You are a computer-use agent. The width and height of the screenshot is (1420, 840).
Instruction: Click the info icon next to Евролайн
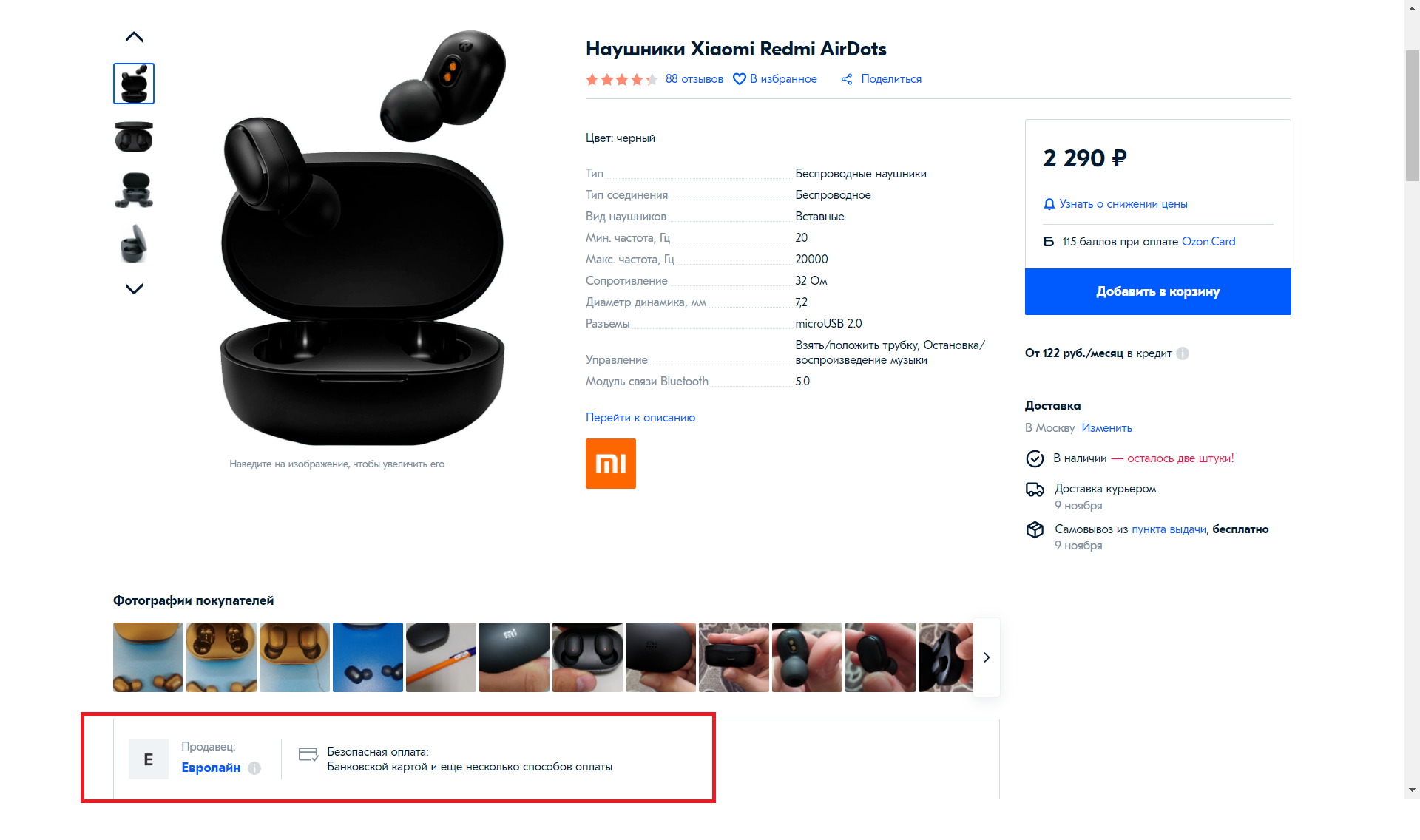coord(254,768)
